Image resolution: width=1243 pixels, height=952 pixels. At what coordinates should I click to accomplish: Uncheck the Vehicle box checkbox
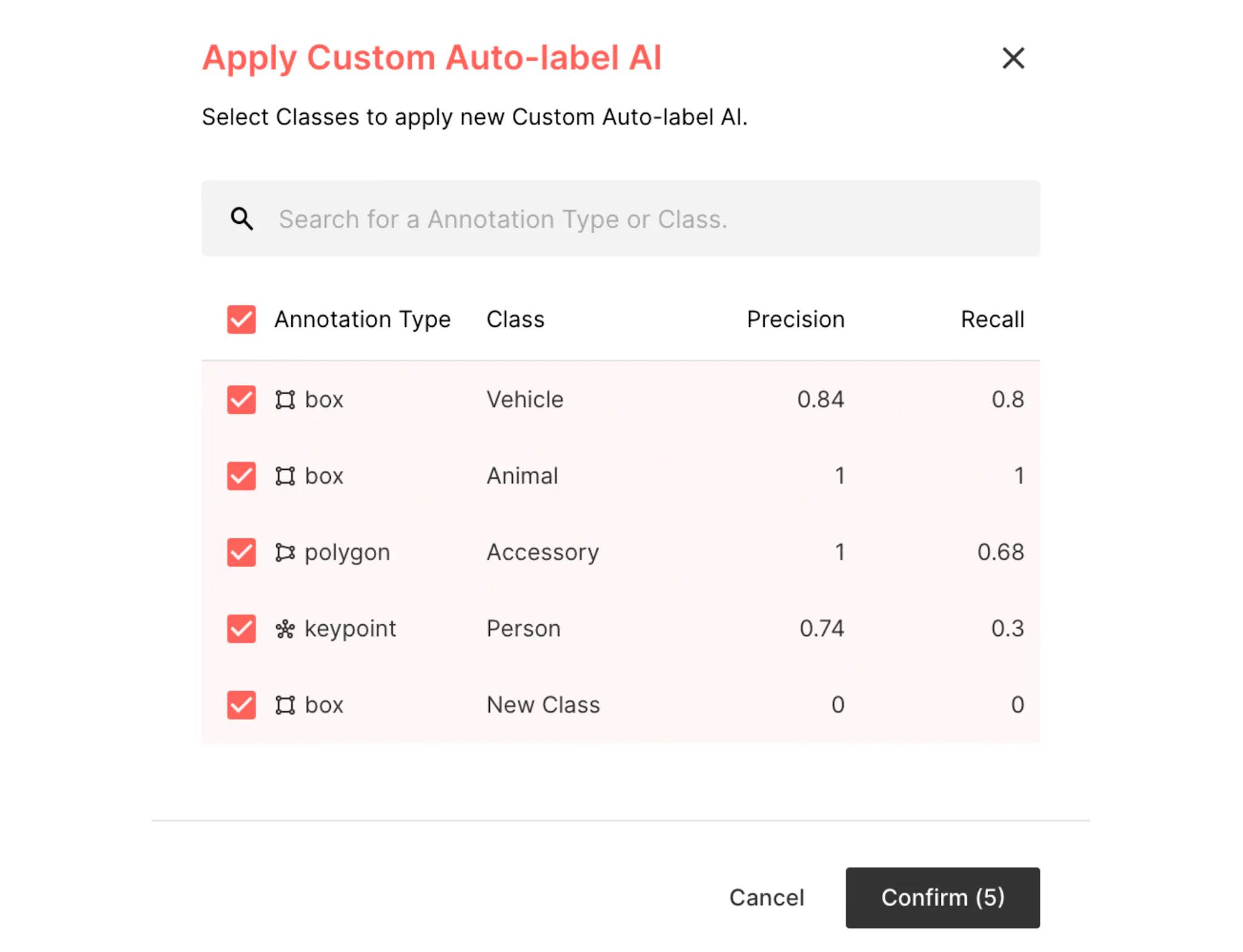click(x=241, y=400)
